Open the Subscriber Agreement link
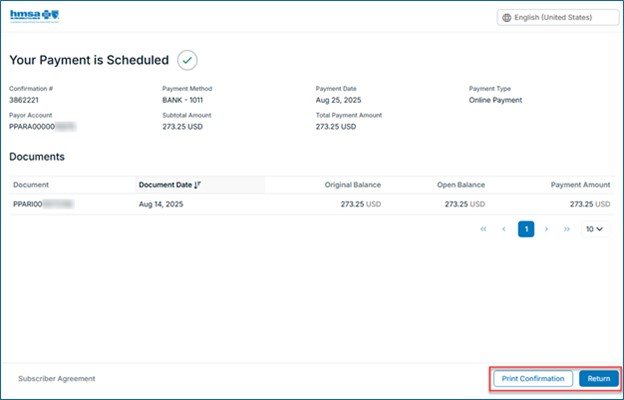Viewport: 624px width, 400px height. [57, 379]
